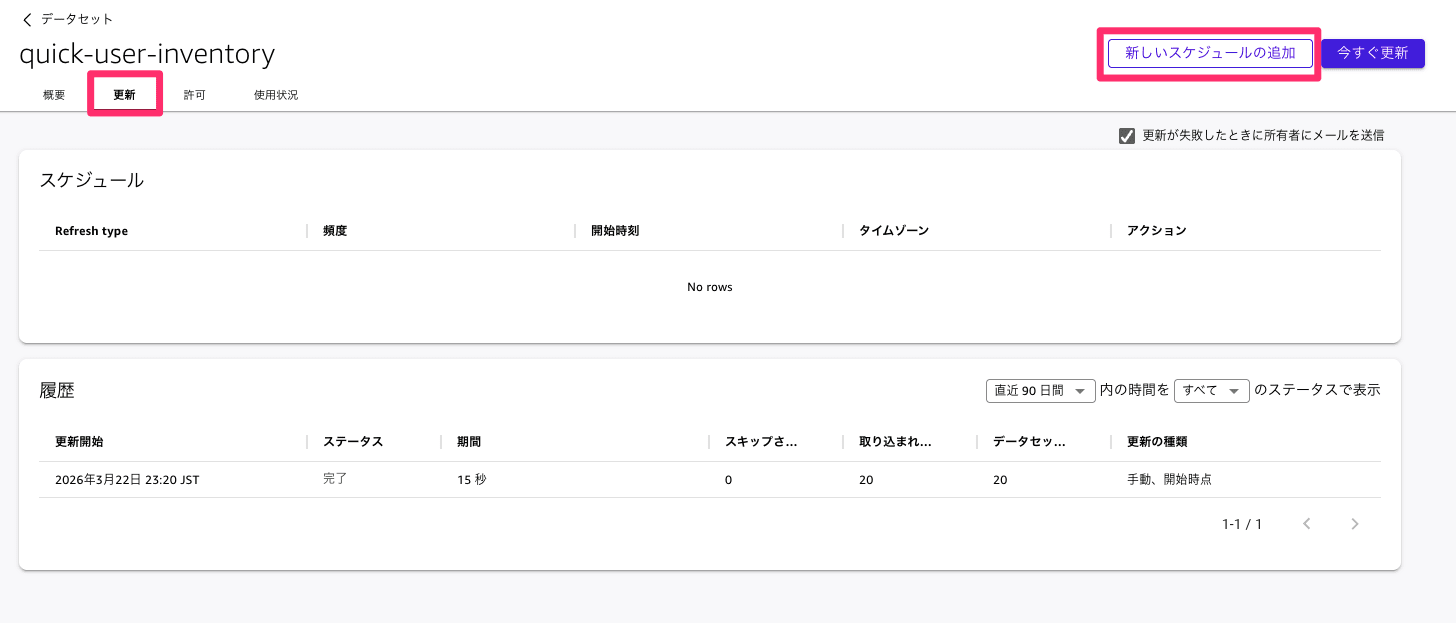This screenshot has width=1456, height=623.
Task: Click the previous page arrow in history
Action: pos(1307,523)
